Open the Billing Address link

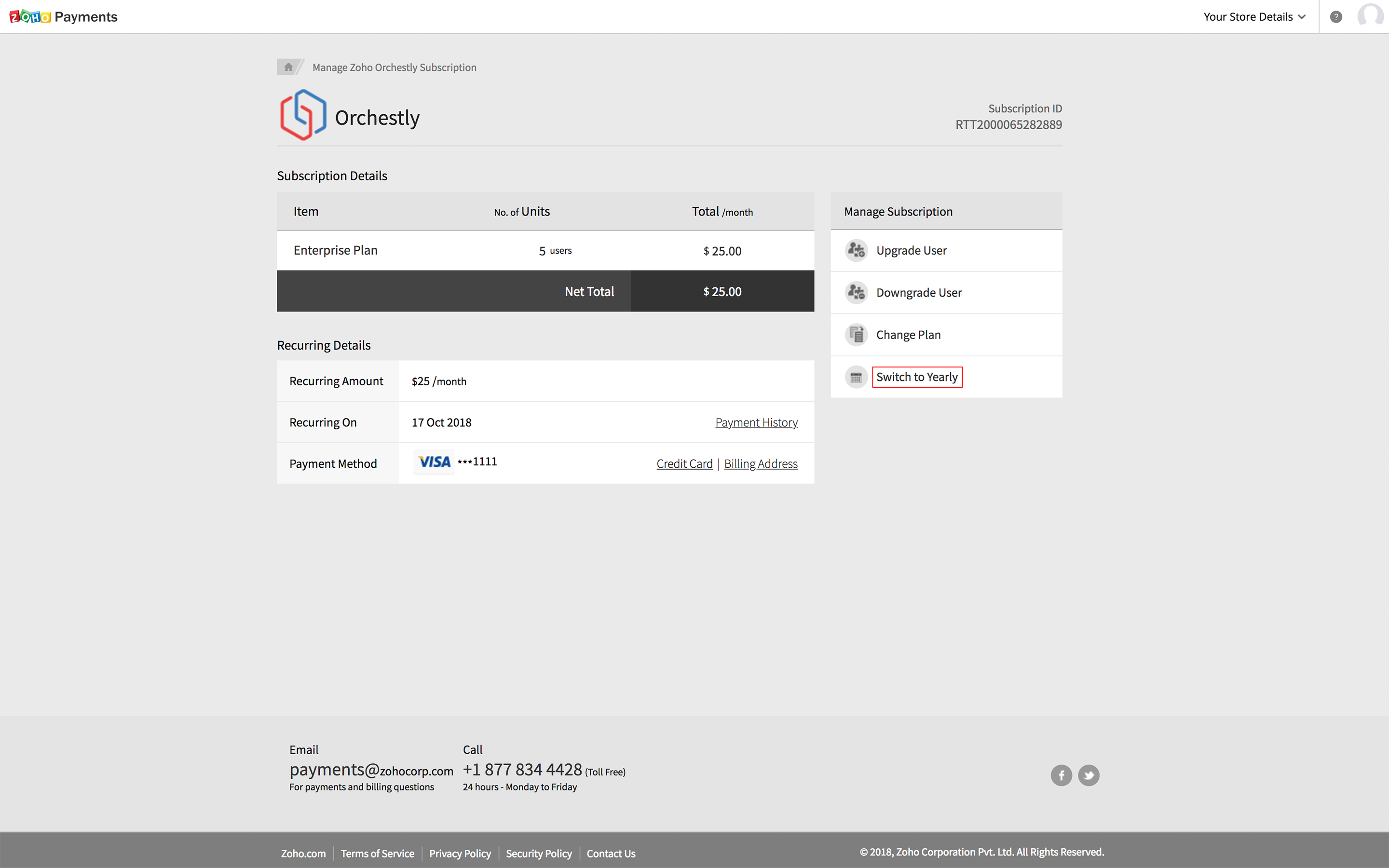click(x=761, y=464)
